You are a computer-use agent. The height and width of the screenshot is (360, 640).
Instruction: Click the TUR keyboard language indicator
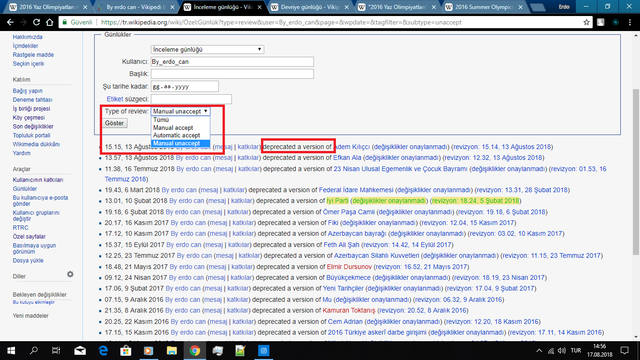point(576,351)
